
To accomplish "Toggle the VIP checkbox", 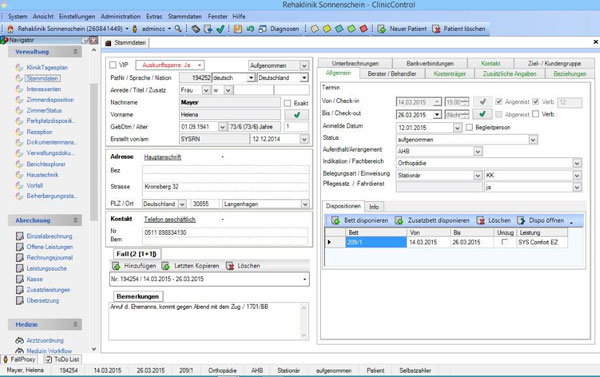I will (113, 65).
